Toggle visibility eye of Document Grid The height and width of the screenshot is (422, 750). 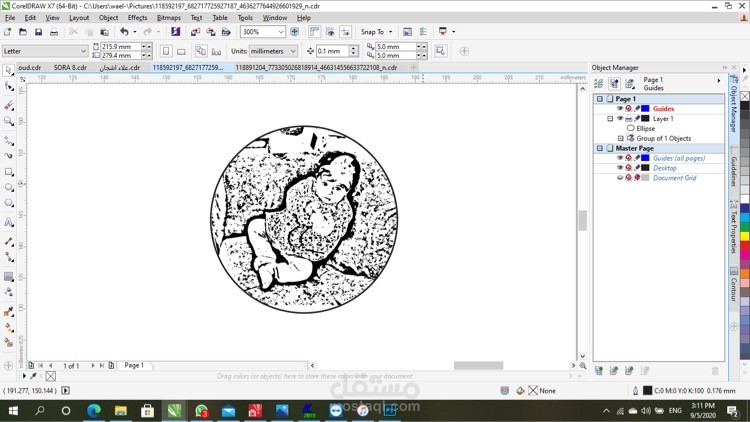tap(620, 178)
